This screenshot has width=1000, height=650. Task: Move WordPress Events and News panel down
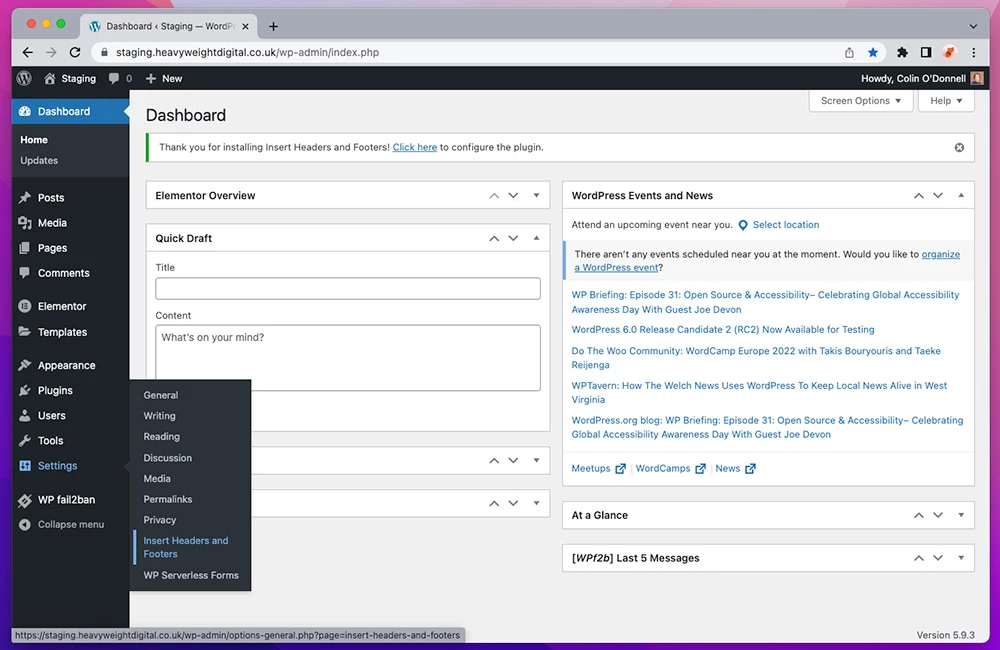pos(938,196)
